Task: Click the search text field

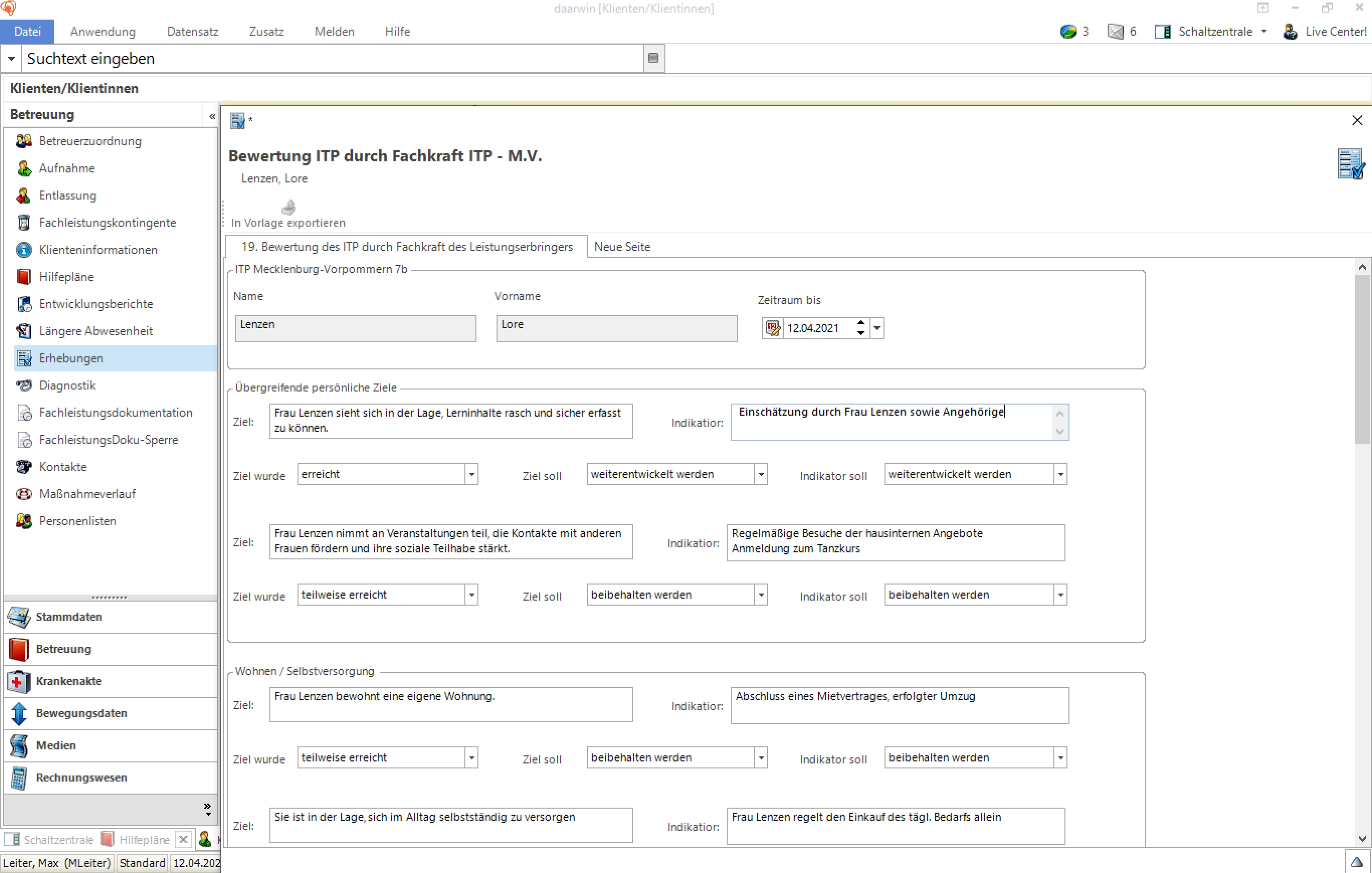Action: (x=333, y=59)
